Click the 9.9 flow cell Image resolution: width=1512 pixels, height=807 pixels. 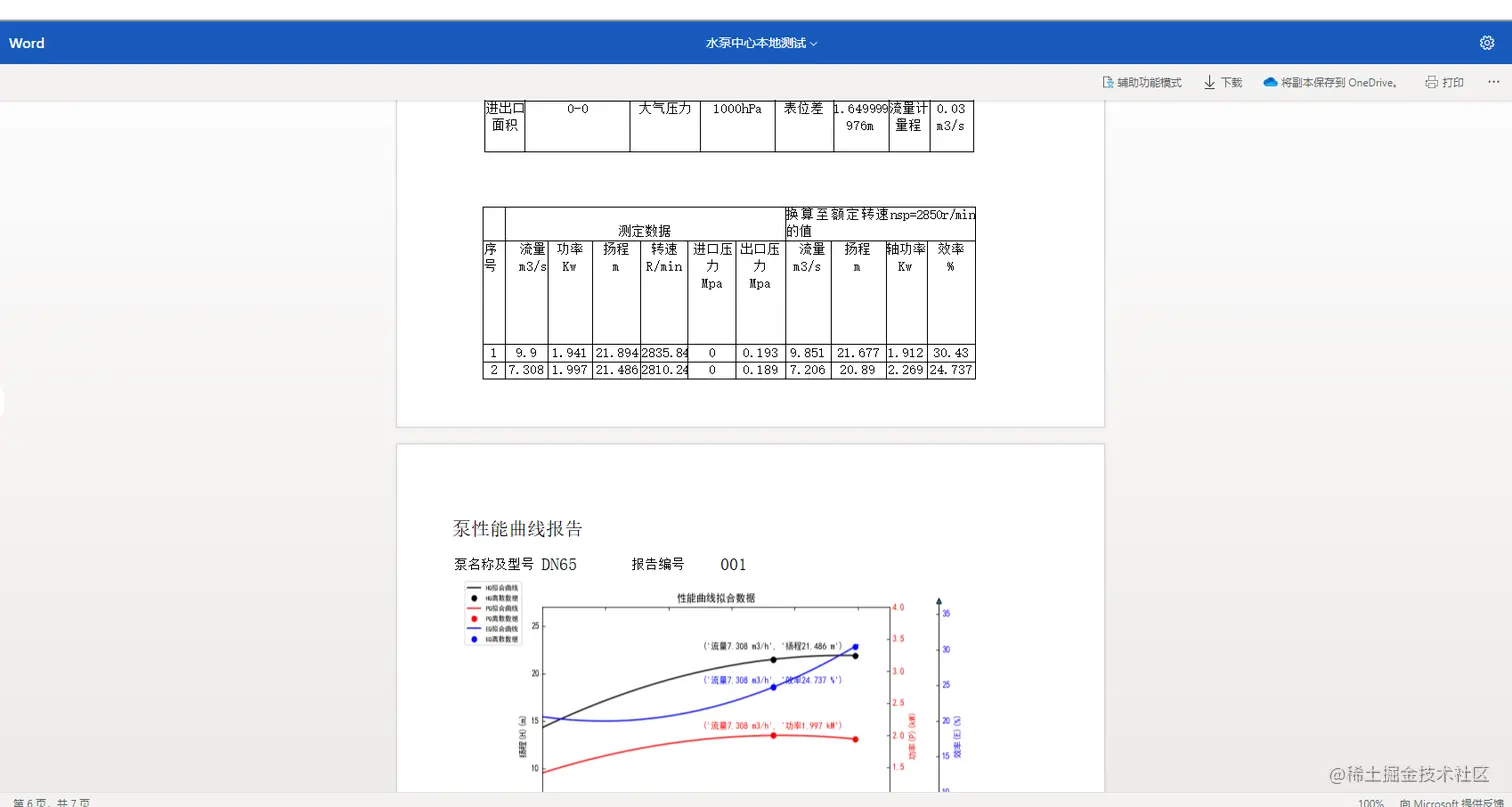pos(527,353)
